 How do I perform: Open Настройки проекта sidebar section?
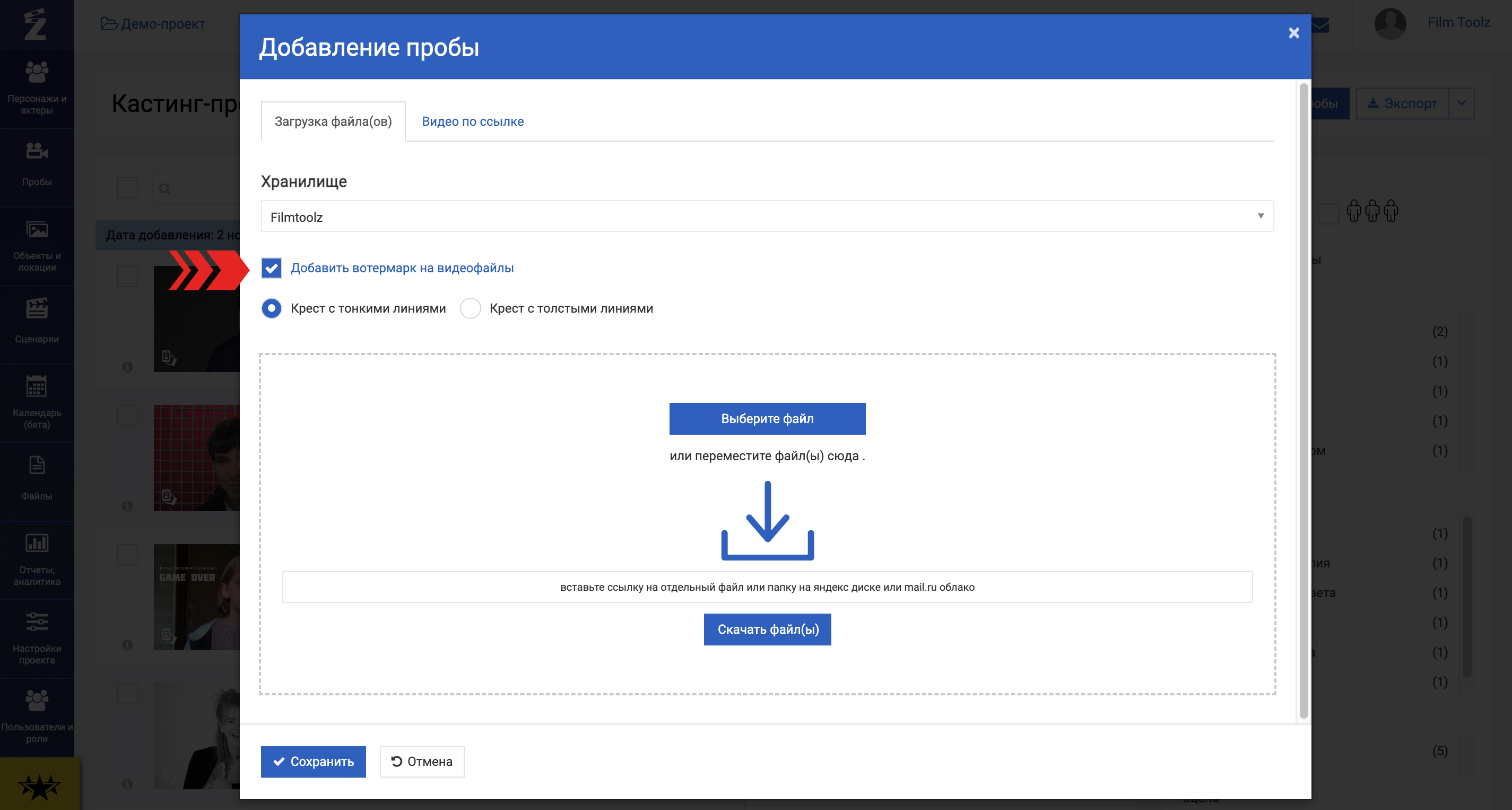click(37, 639)
